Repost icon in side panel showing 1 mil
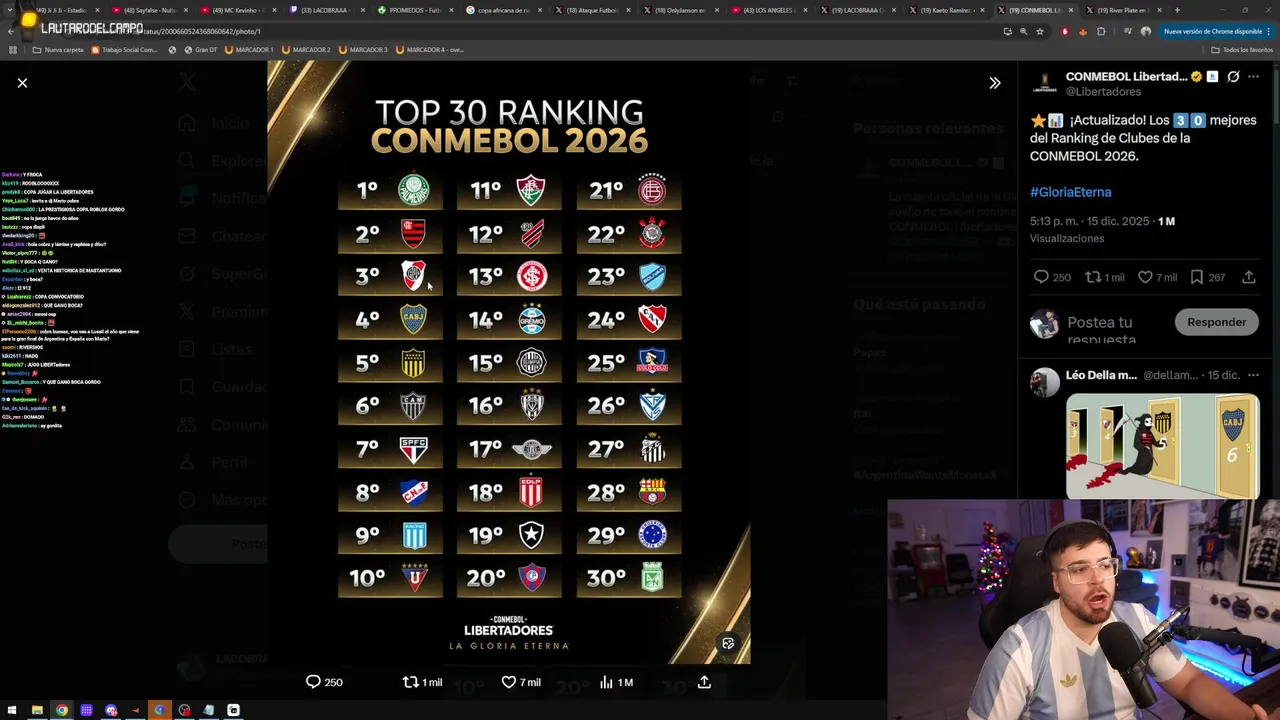Viewport: 1280px width, 720px height. click(1105, 277)
